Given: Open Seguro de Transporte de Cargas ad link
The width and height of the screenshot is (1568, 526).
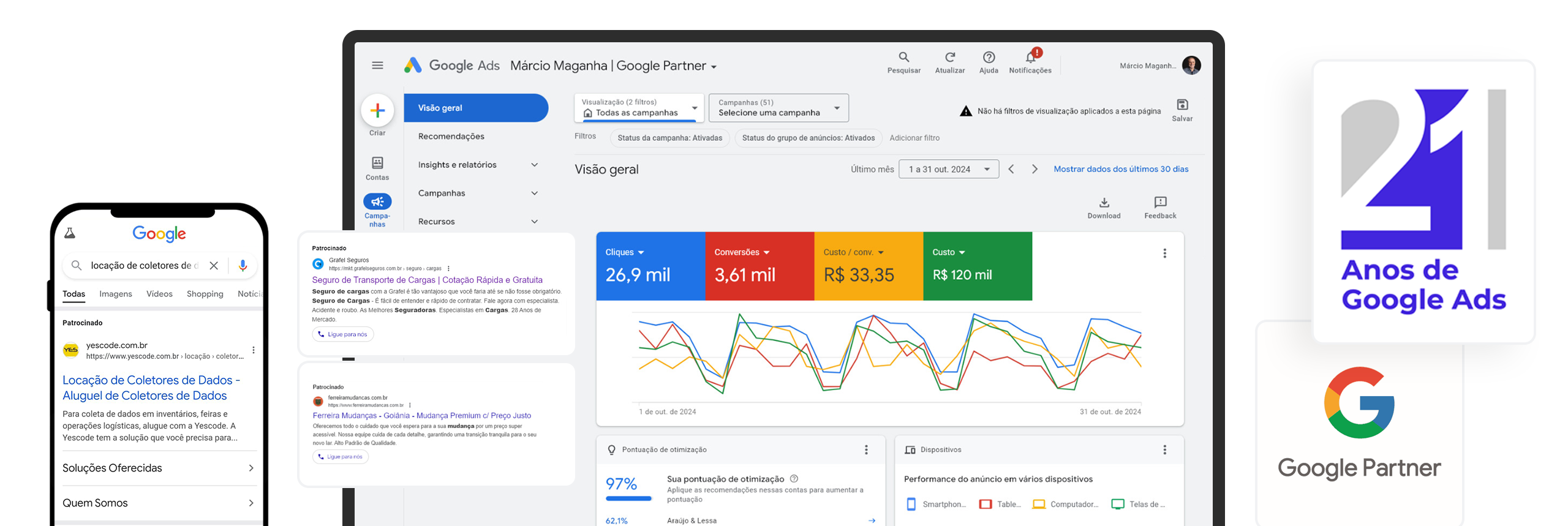Looking at the screenshot, I should (x=427, y=280).
